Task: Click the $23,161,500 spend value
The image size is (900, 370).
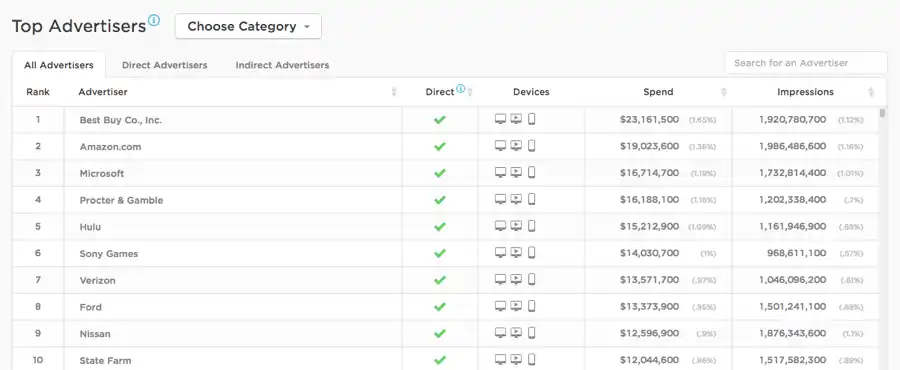Action: pos(649,119)
